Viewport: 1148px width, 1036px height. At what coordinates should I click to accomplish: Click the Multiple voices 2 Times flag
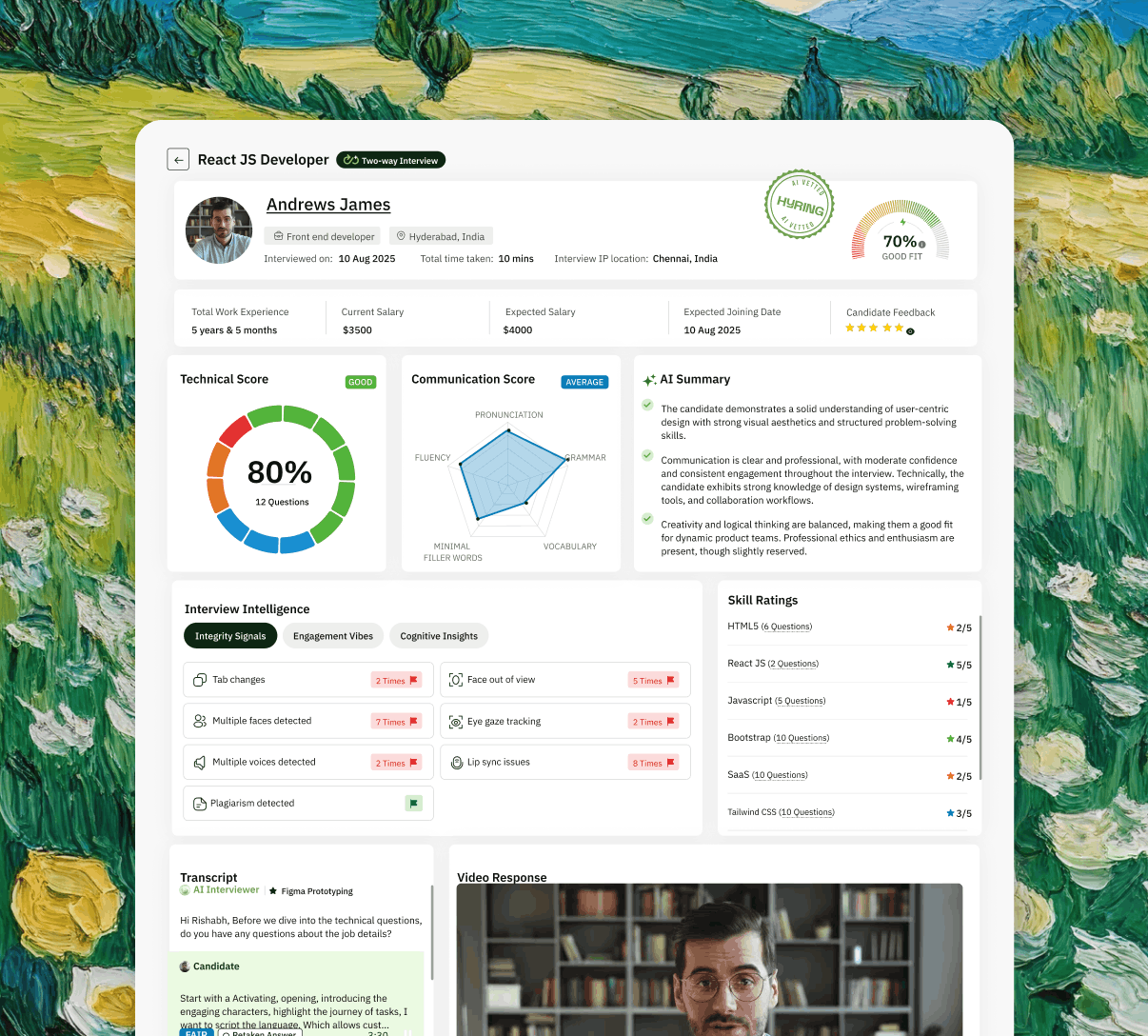396,763
